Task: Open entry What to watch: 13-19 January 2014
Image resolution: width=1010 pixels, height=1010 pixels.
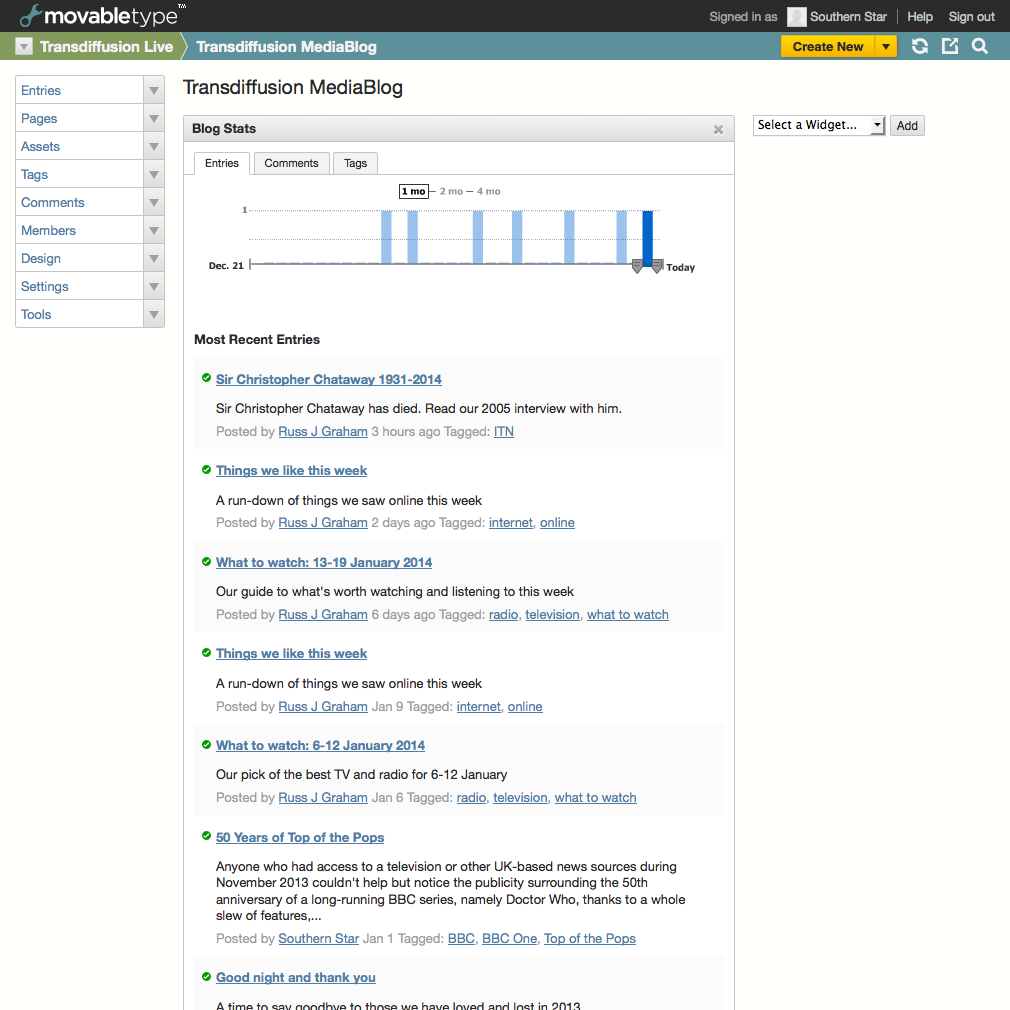Action: pos(323,562)
